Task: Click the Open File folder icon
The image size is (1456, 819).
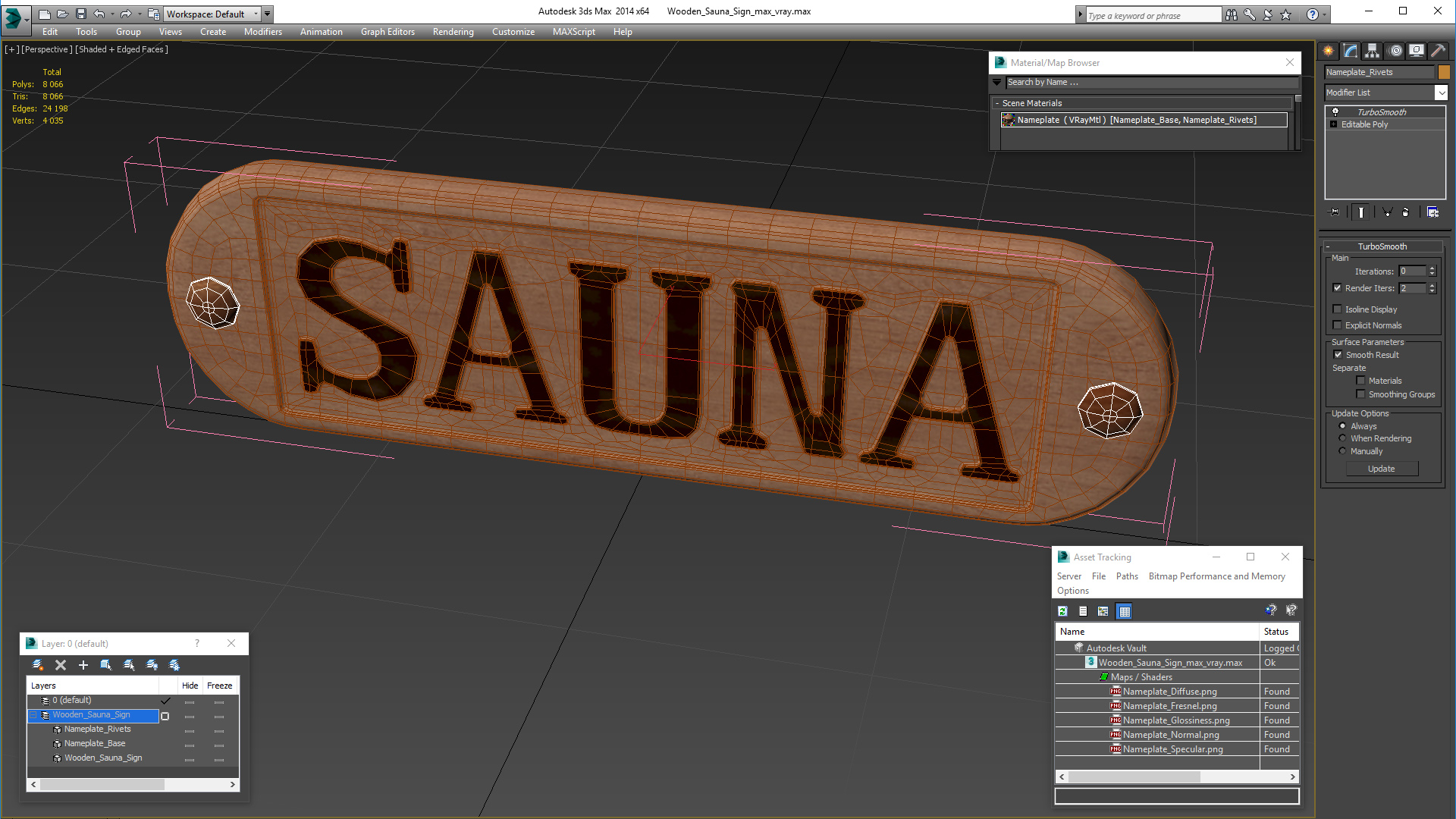Action: (x=62, y=14)
